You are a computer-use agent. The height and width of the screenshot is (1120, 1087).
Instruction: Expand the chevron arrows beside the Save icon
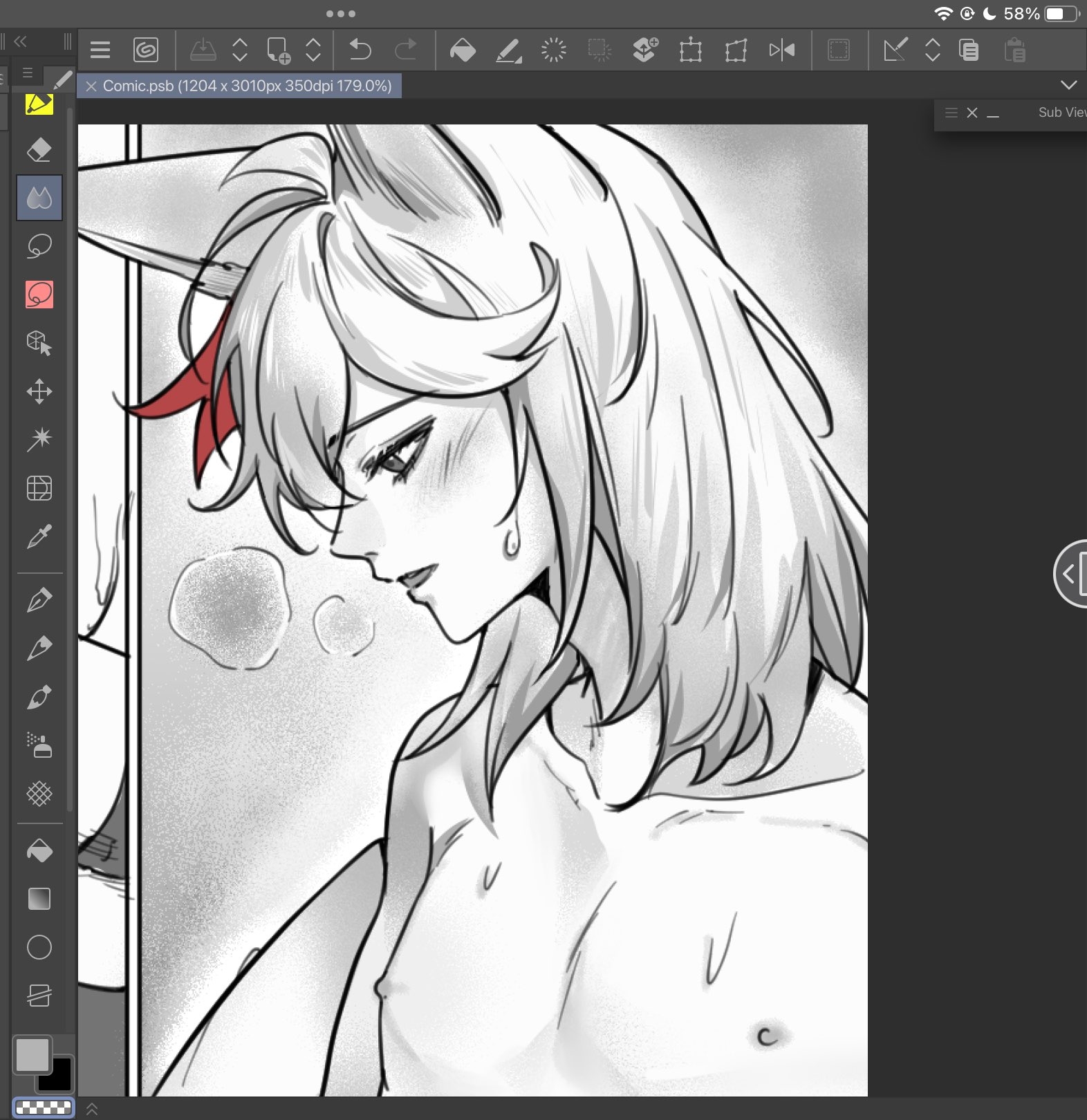[x=240, y=50]
